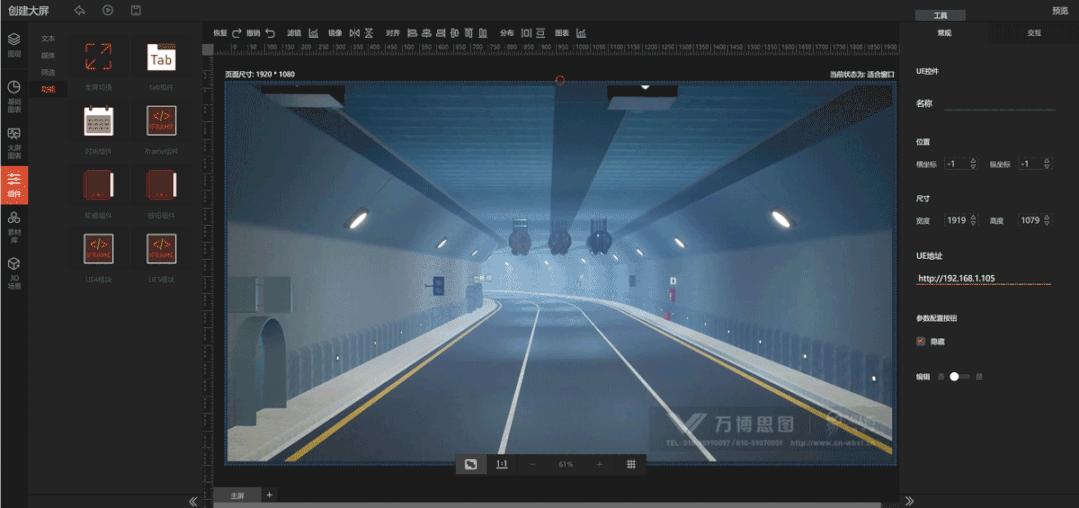Set canvas zoom to 1:1
This screenshot has width=1079, height=508.
pyautogui.click(x=502, y=465)
